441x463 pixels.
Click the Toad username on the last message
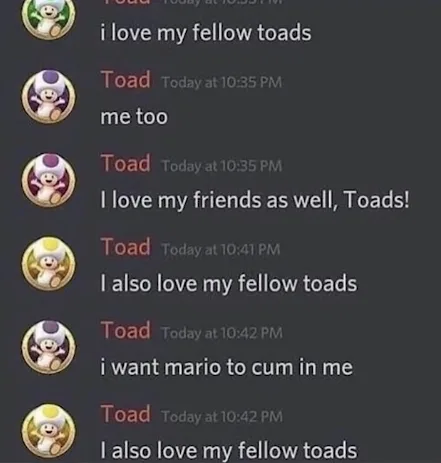(125, 414)
